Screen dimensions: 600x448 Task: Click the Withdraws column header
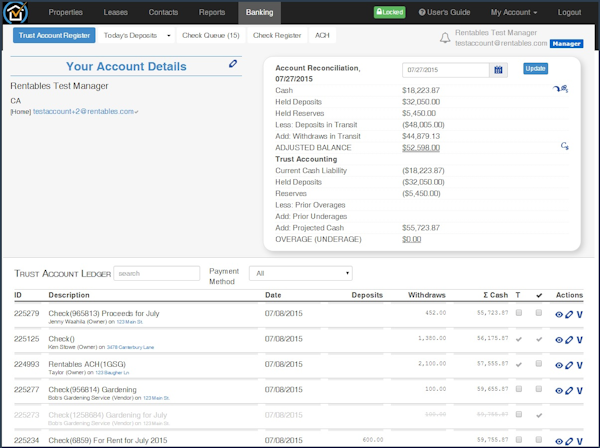coord(427,295)
